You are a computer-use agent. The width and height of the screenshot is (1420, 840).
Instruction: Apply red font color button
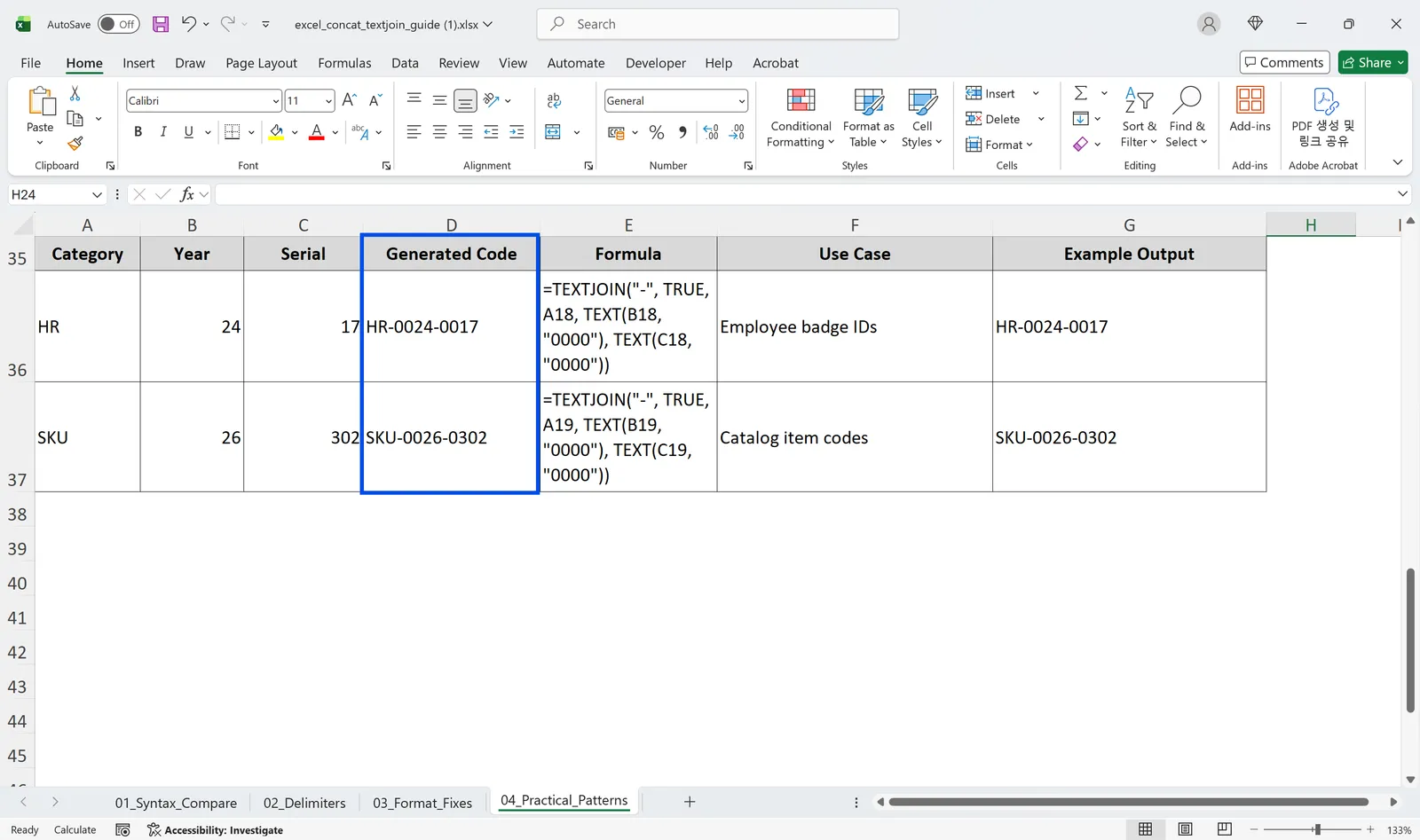point(317,132)
